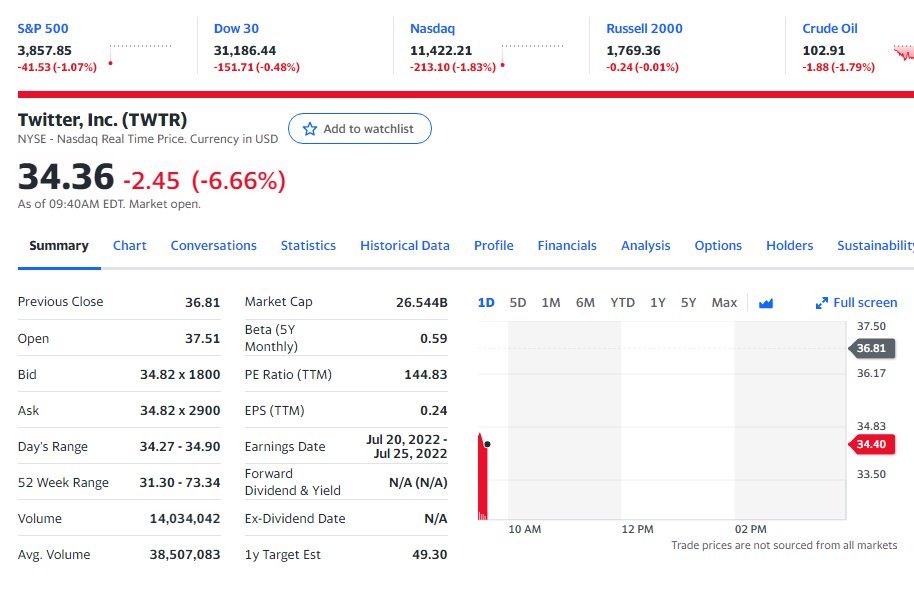
Task: Open the S&P 500 index link
Action: point(43,29)
